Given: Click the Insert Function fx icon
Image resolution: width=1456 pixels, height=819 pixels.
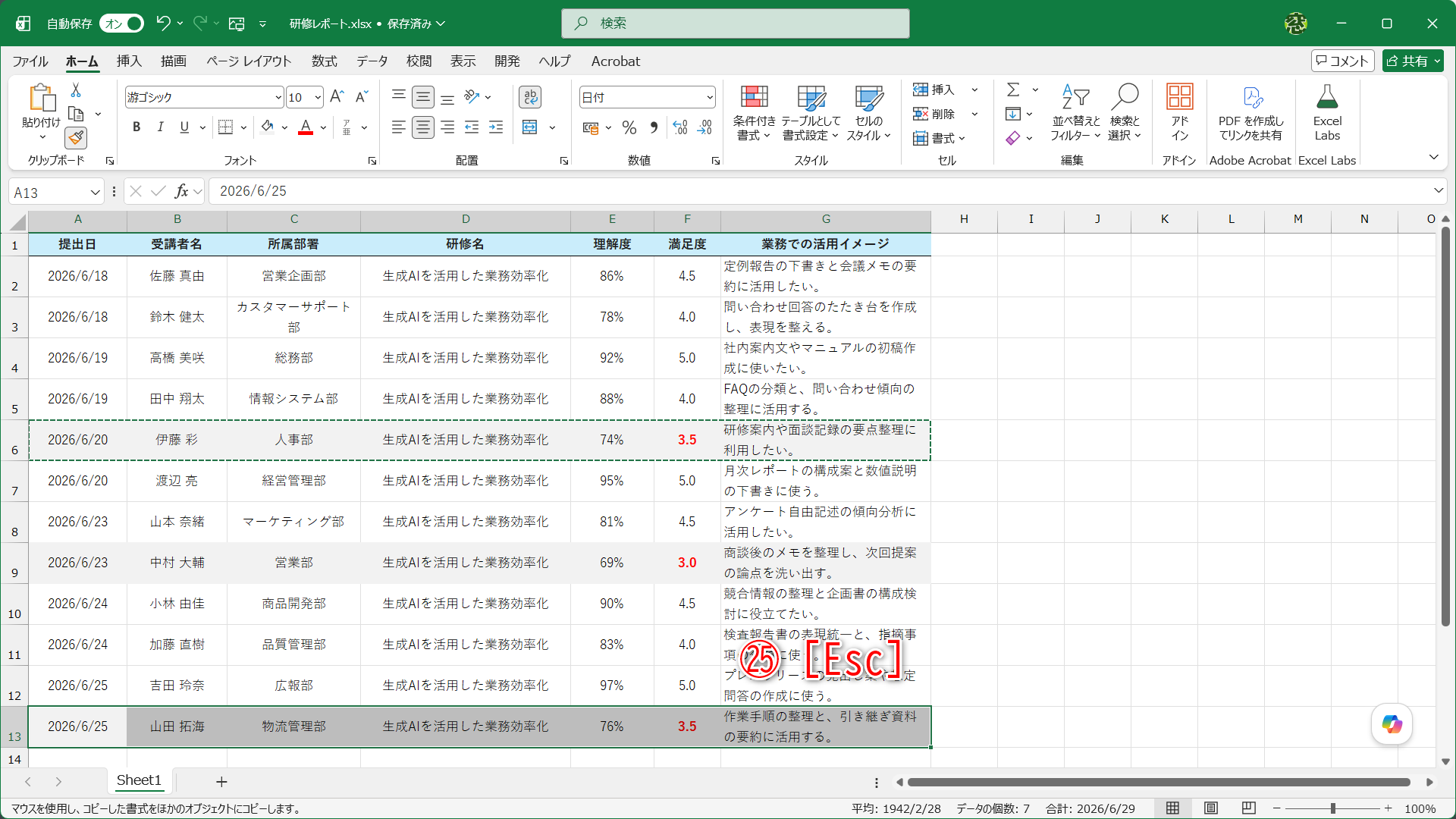Looking at the screenshot, I should click(181, 191).
